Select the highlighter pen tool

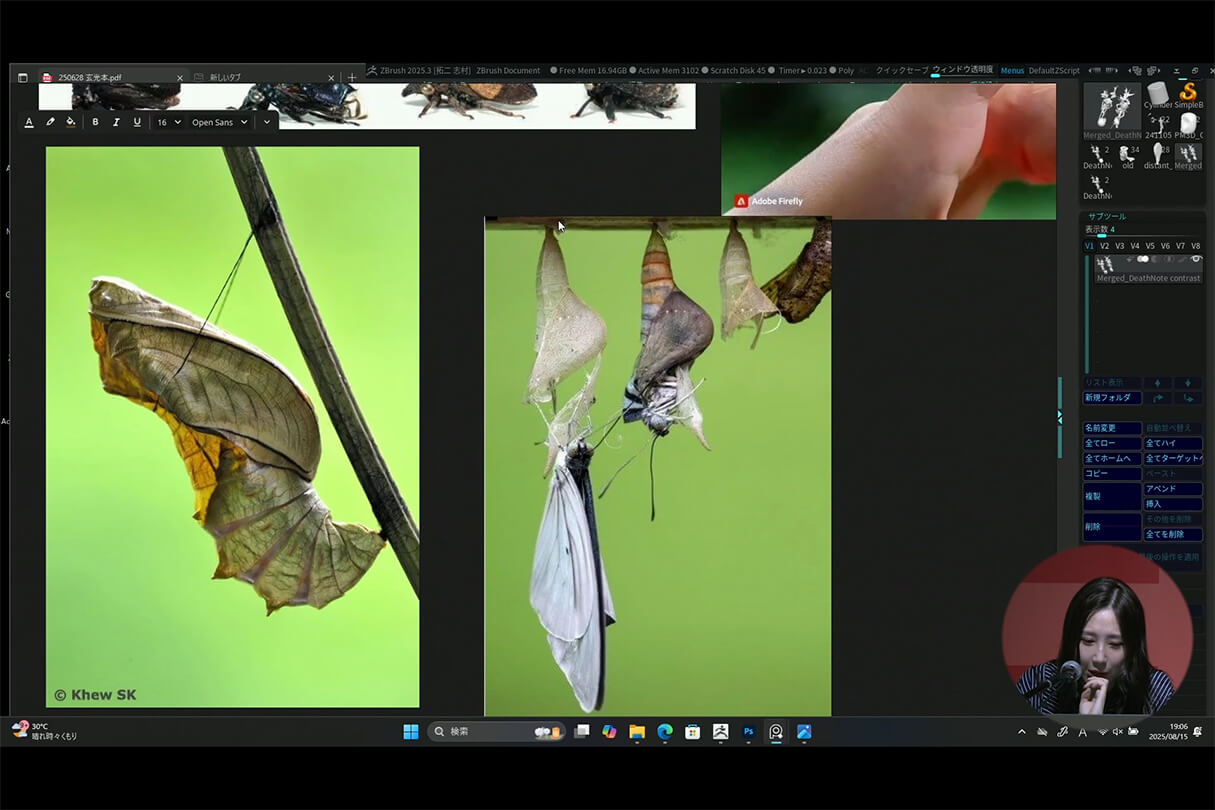(50, 122)
